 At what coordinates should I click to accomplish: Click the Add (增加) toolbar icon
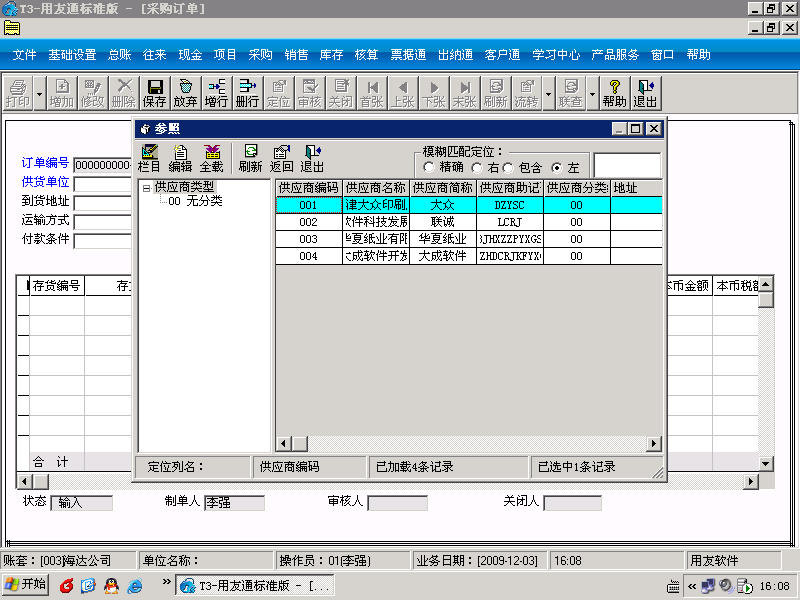62,93
